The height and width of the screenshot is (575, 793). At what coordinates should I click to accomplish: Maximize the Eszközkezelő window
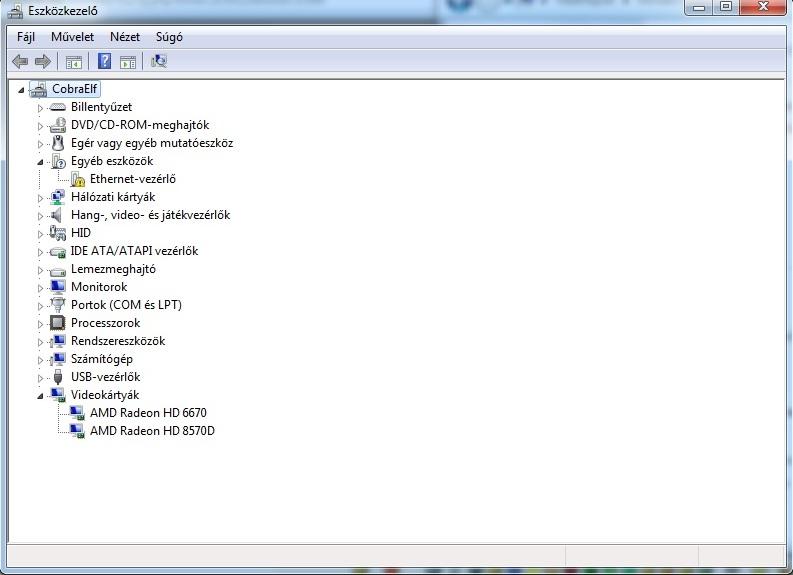coord(726,7)
